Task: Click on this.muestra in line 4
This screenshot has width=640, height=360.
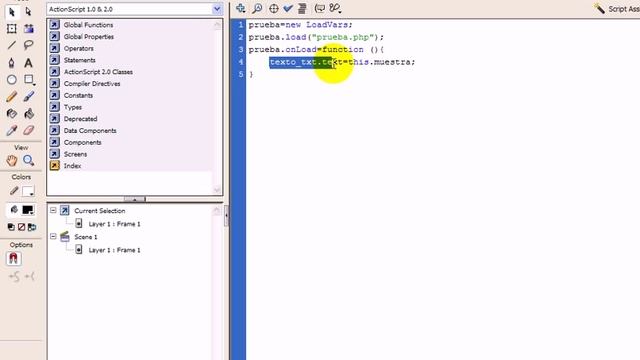Action: coord(379,62)
